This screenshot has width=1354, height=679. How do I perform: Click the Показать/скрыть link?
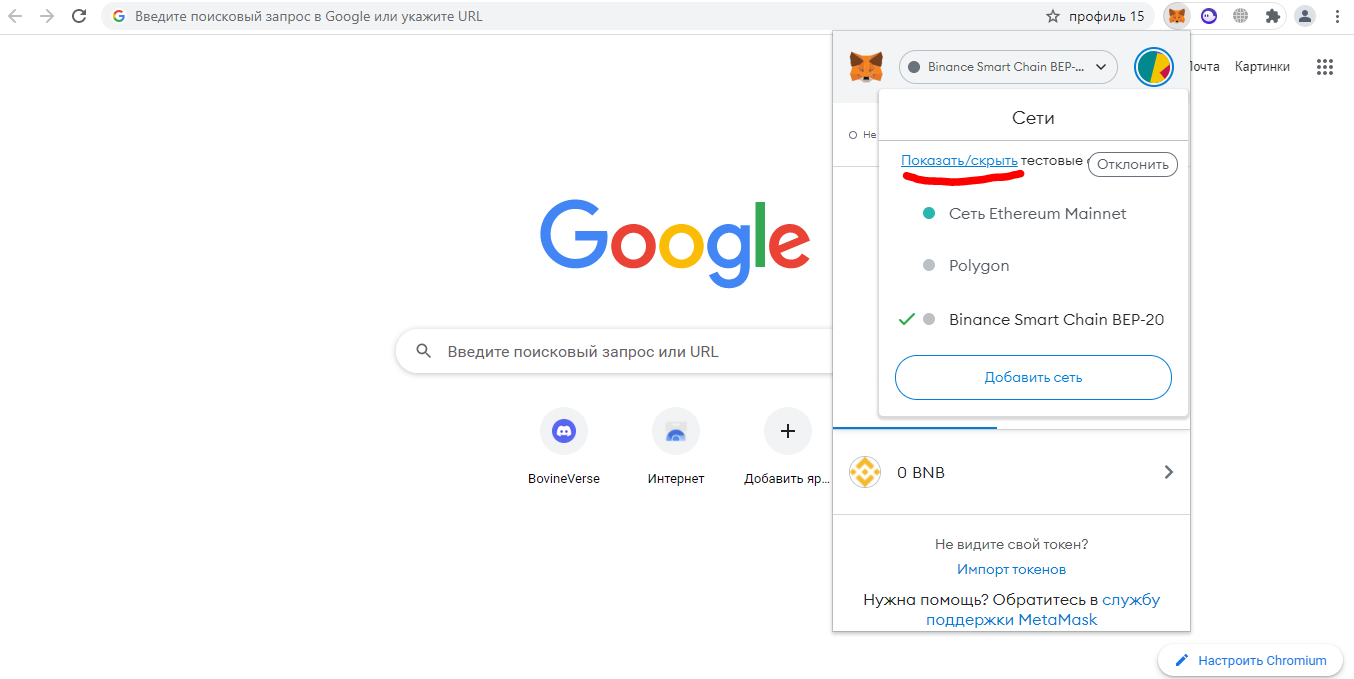[x=959, y=161]
